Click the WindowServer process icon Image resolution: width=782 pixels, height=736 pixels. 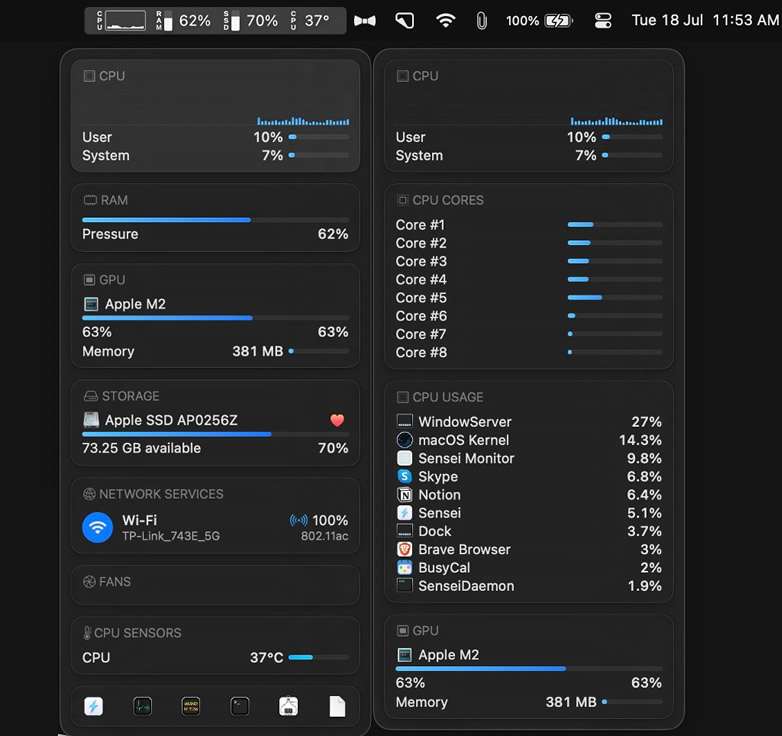[x=404, y=421]
